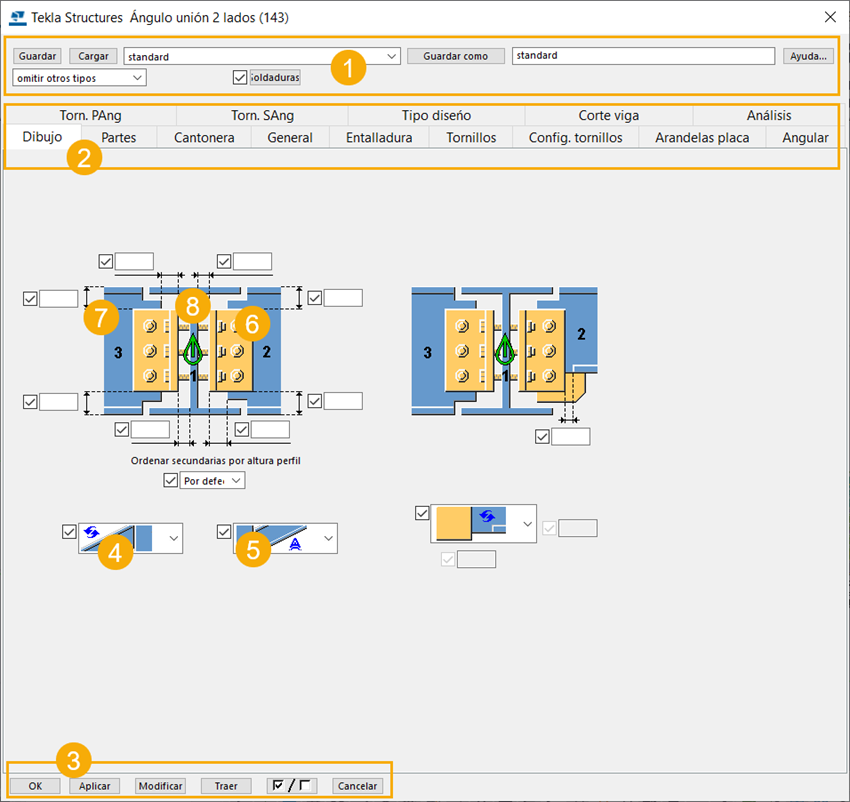Open the Arandelas placa tab
The height and width of the screenshot is (802, 850).
tap(702, 137)
